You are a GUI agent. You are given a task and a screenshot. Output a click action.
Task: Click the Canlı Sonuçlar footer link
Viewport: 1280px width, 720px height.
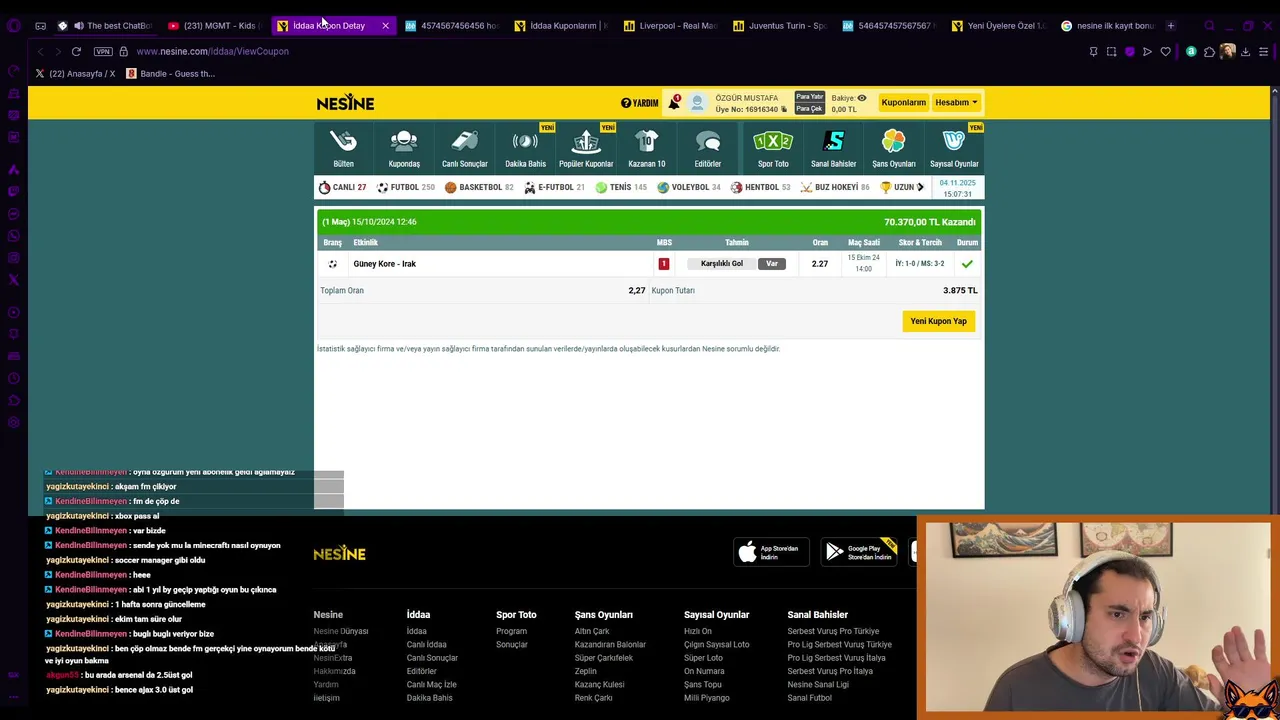[x=432, y=658]
